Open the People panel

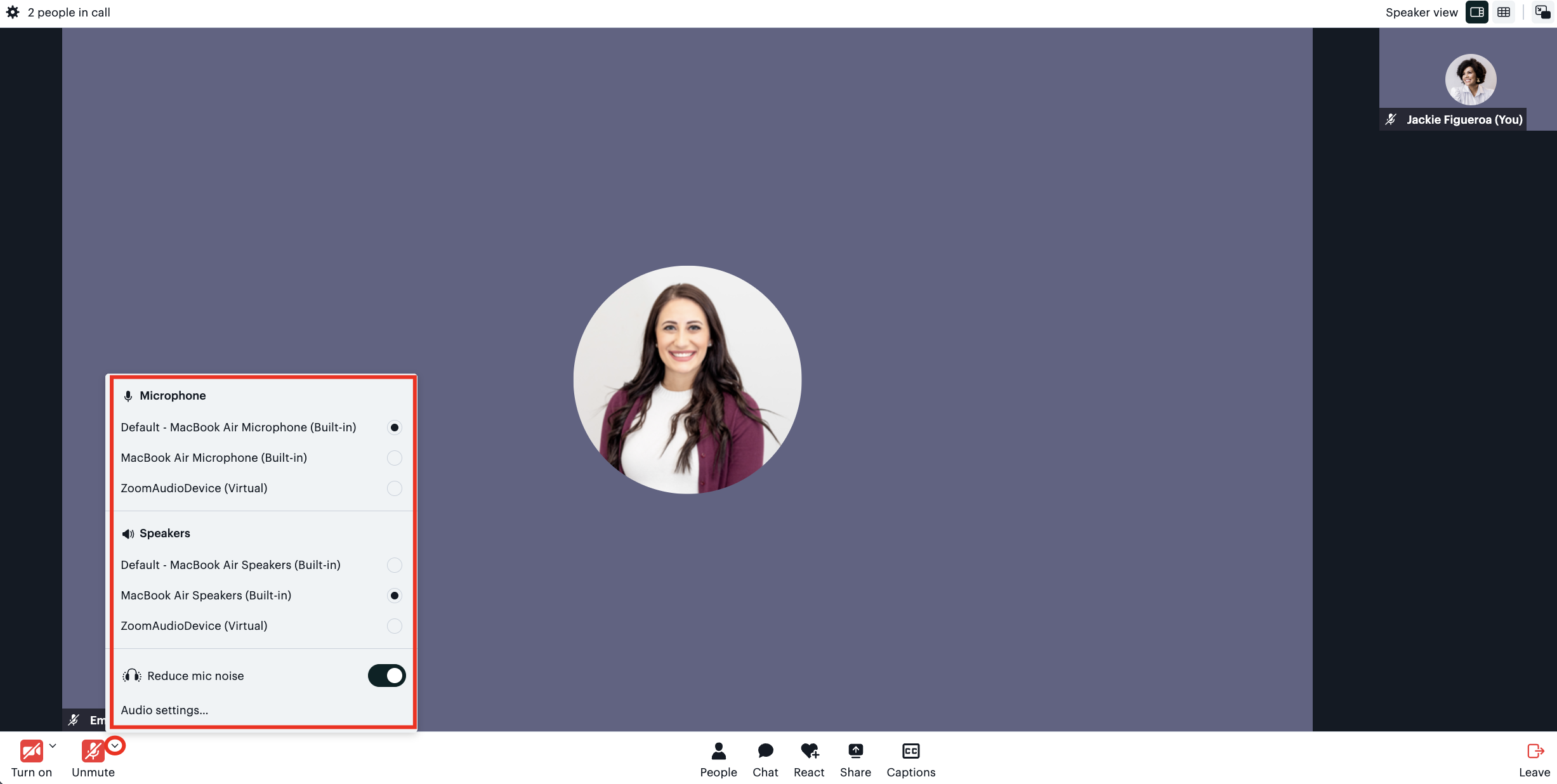click(x=718, y=759)
